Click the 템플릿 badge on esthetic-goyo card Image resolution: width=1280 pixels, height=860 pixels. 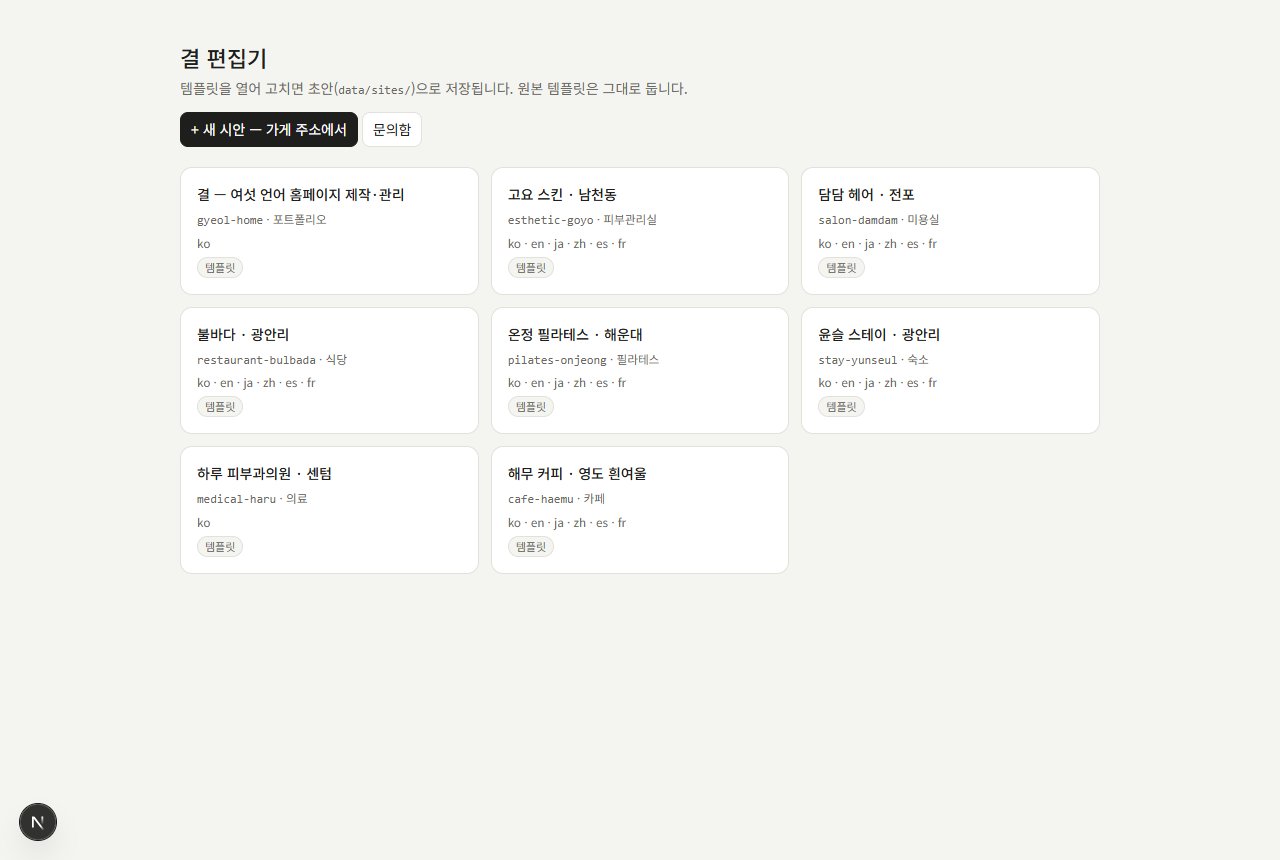531,268
